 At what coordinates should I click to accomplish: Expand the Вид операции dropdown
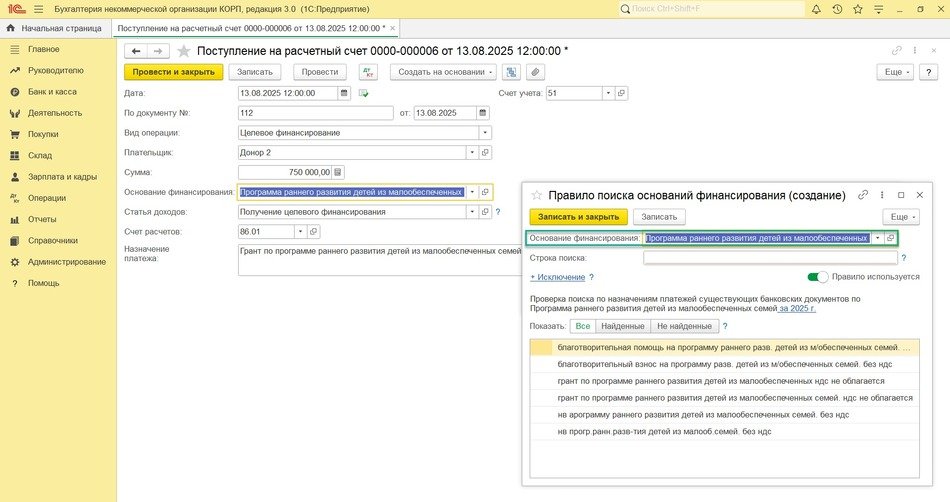(486, 132)
